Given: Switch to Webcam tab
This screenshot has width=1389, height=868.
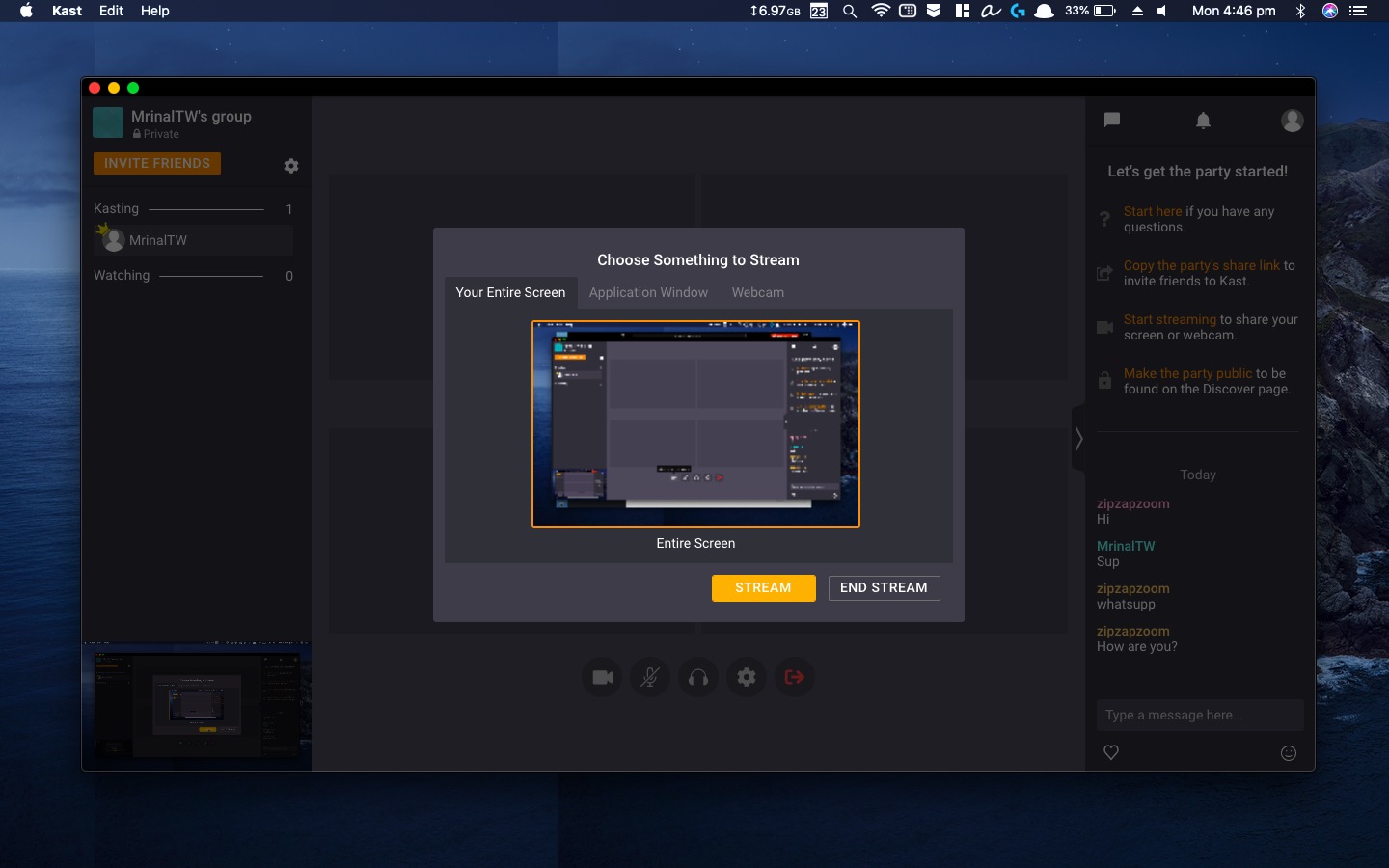Looking at the screenshot, I should (x=757, y=292).
